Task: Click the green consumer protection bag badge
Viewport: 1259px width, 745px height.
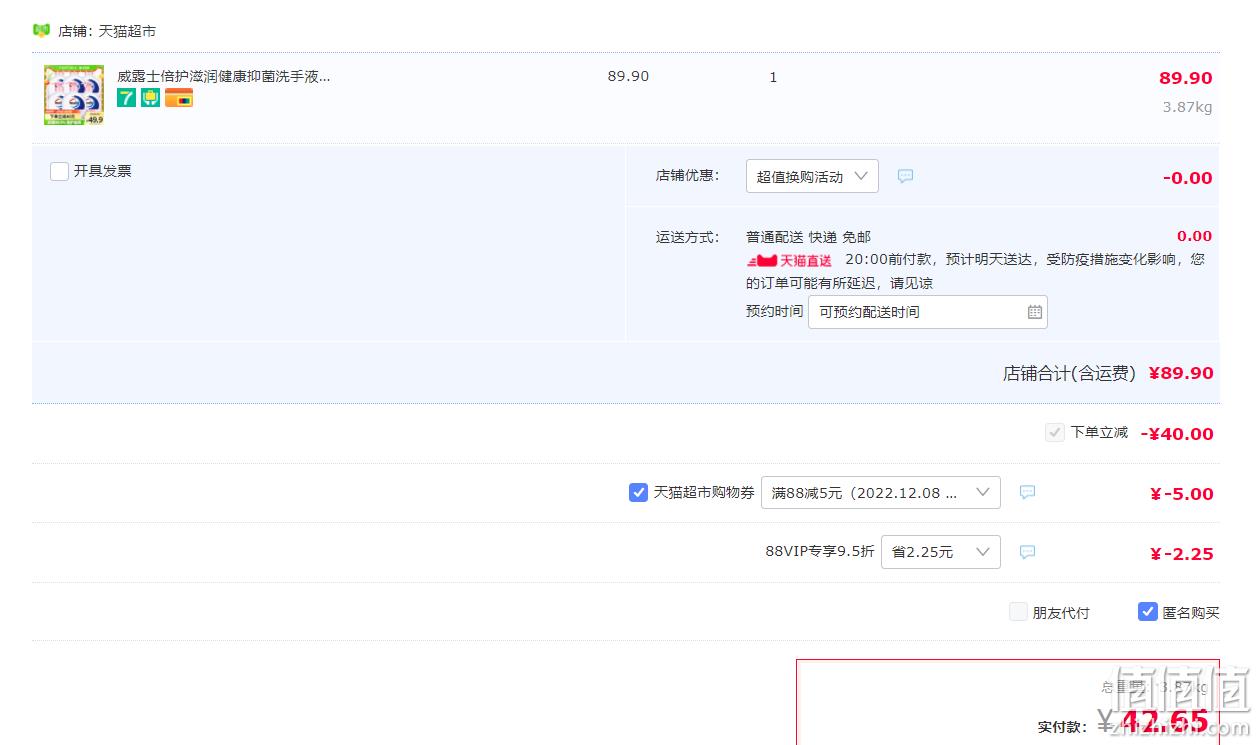Action: pos(150,98)
